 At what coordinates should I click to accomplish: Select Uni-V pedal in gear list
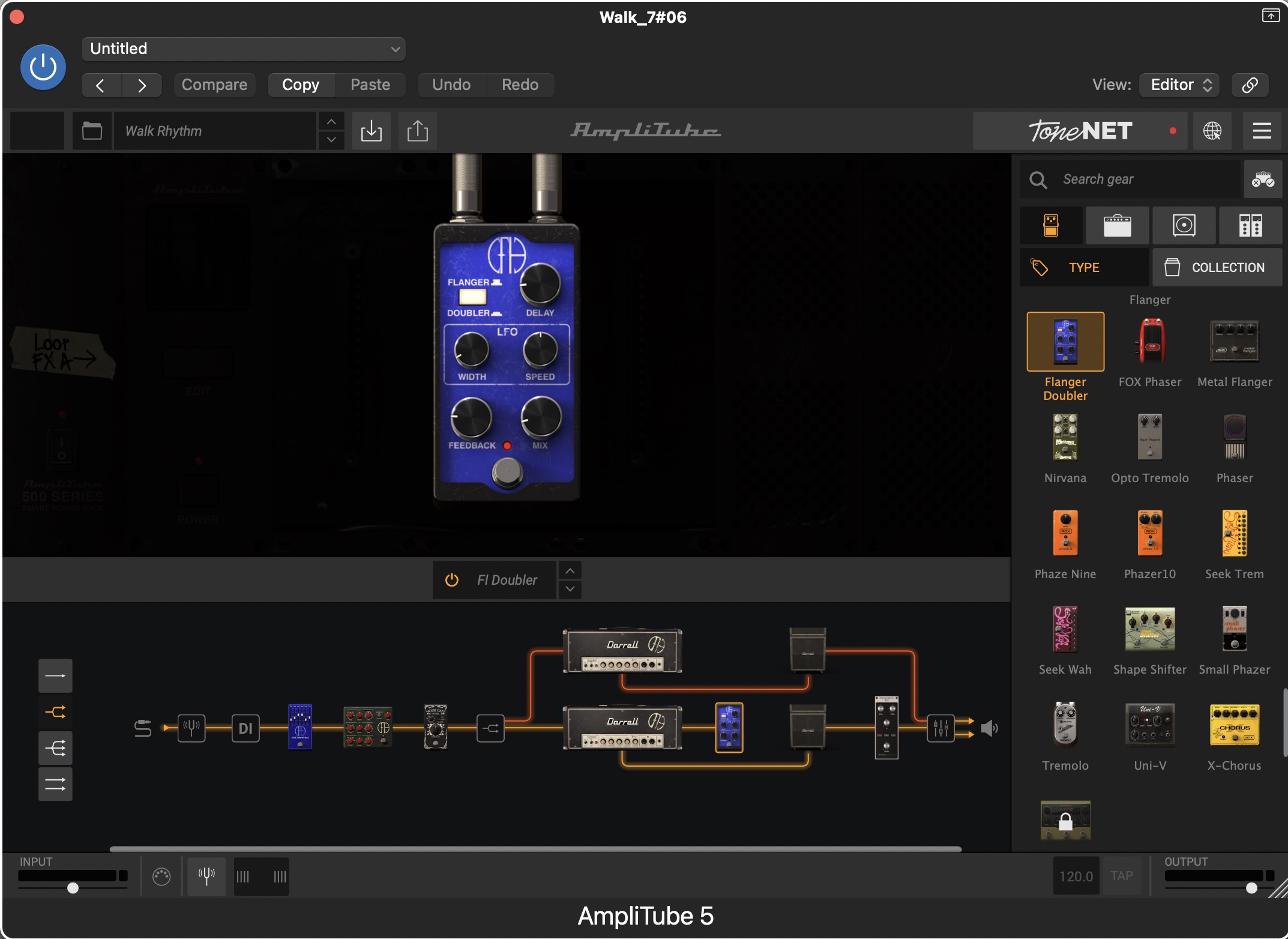[1150, 725]
